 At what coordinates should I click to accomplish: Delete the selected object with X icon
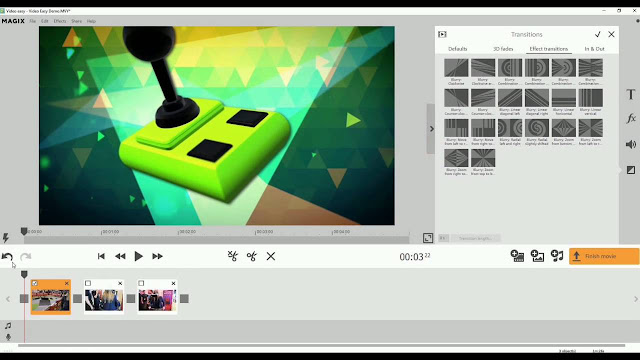click(271, 256)
